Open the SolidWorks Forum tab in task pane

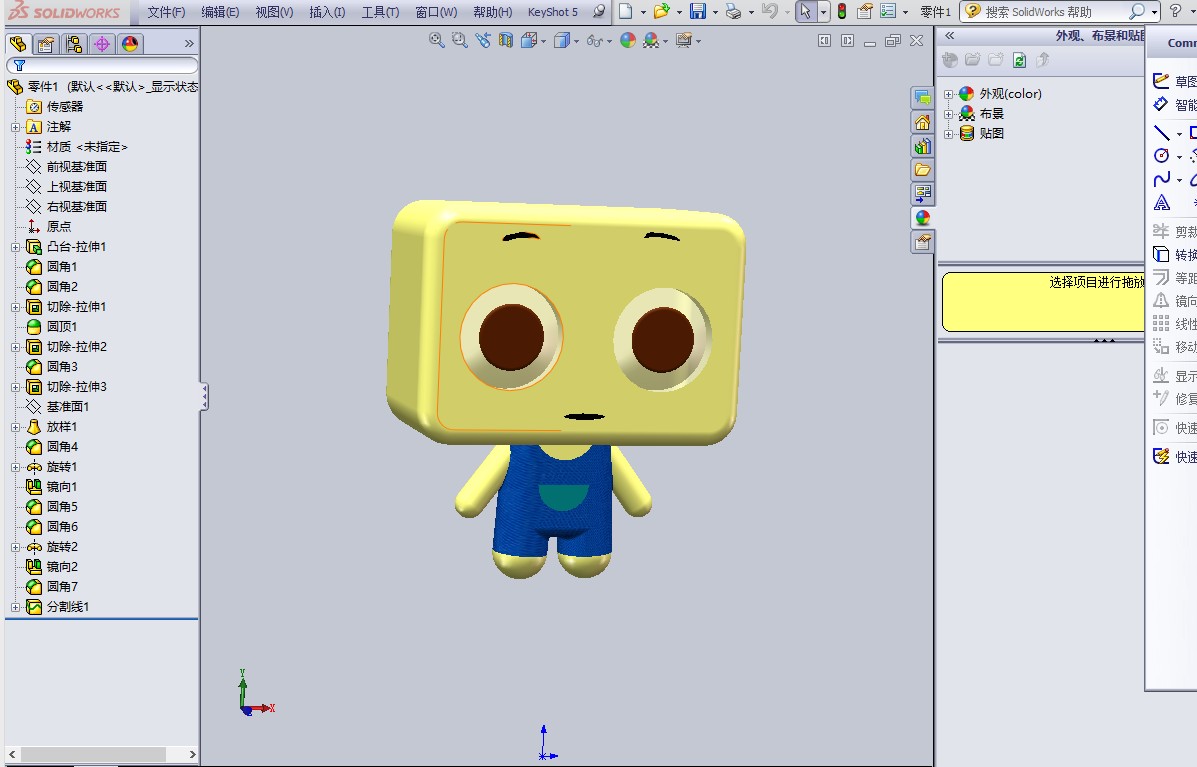922,98
